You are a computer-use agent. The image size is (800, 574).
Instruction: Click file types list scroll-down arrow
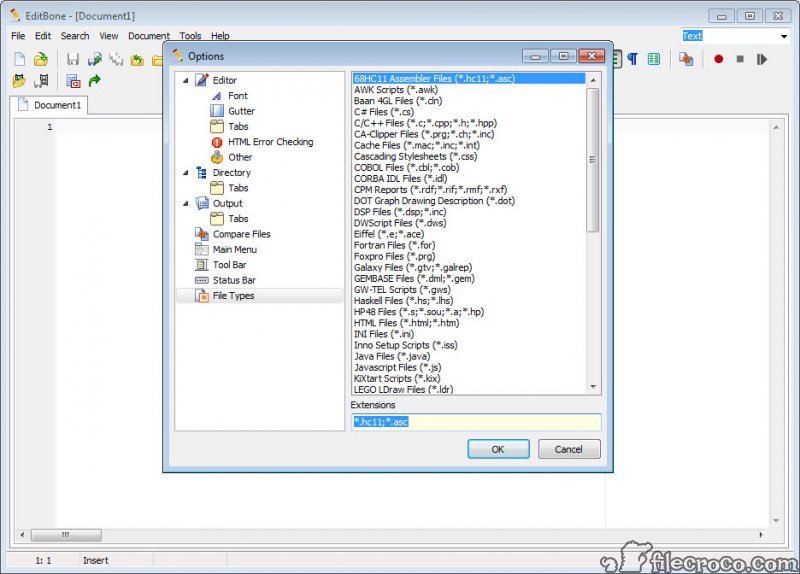[x=593, y=386]
